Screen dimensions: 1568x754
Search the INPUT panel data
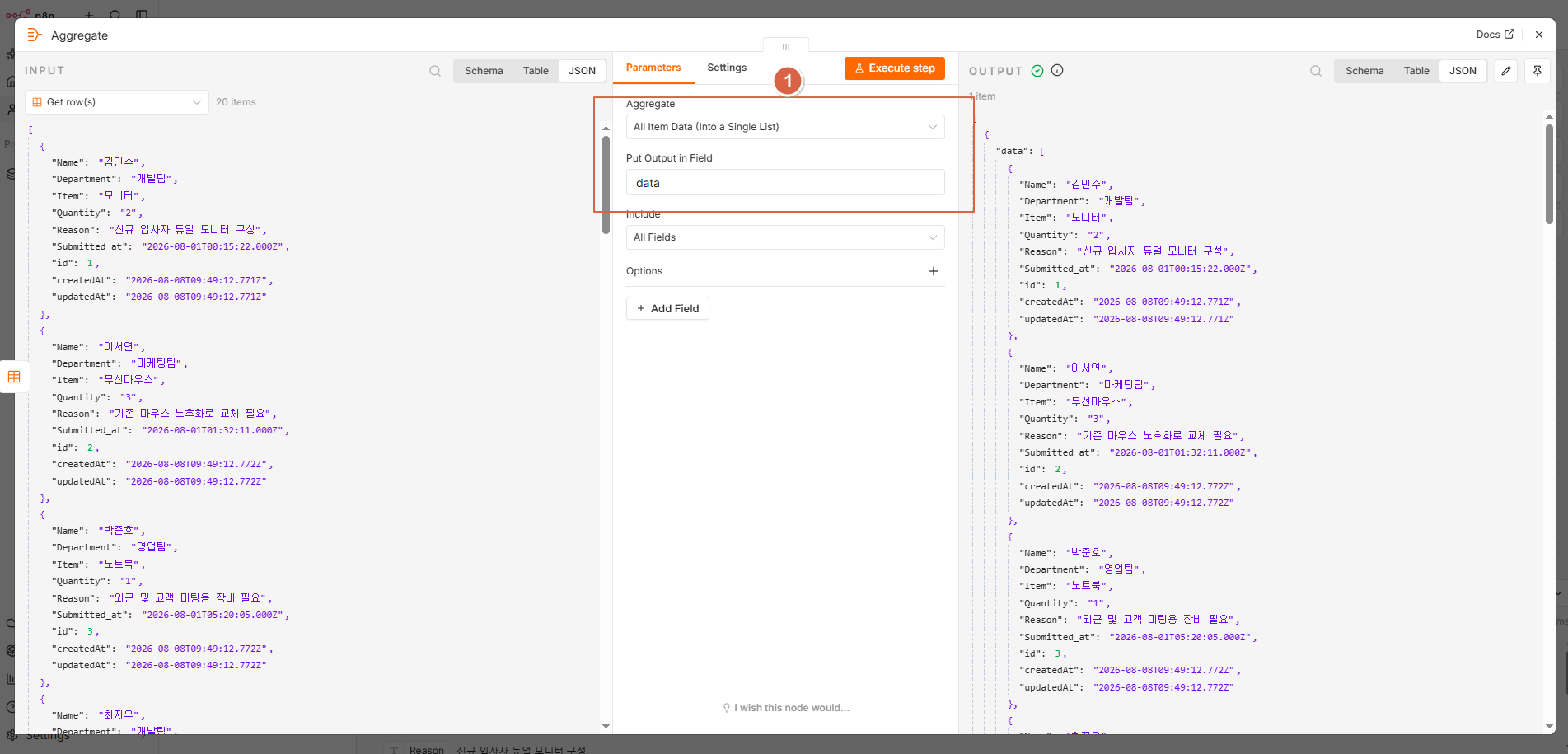coord(435,71)
